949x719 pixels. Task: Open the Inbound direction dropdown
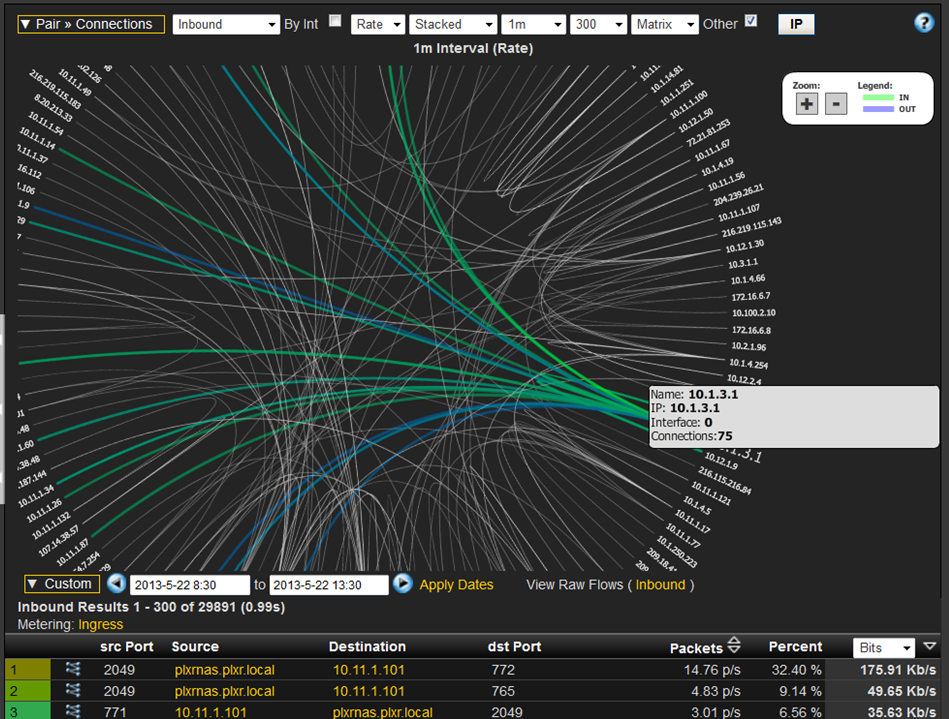(x=226, y=24)
